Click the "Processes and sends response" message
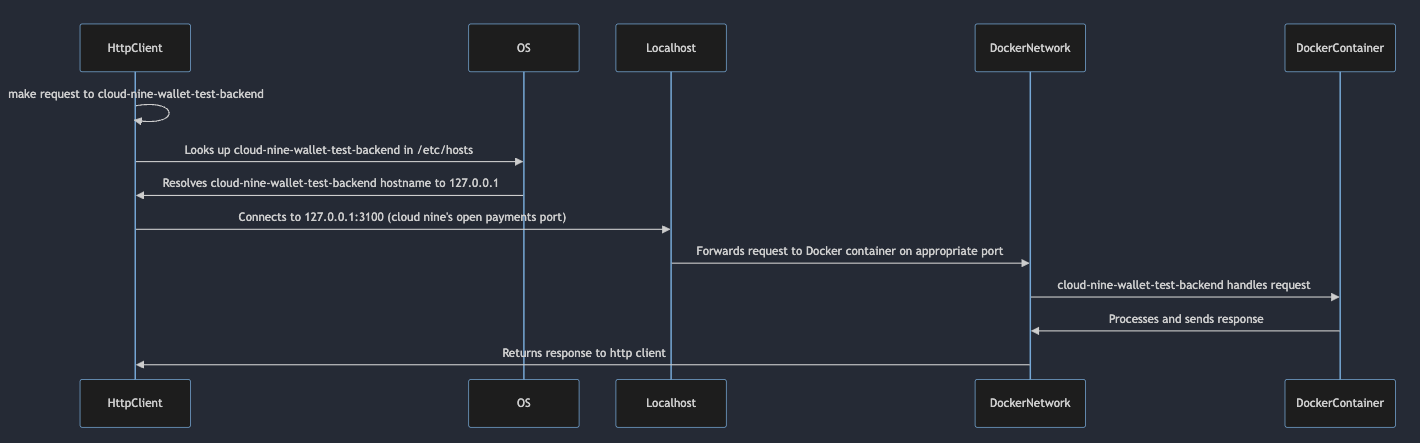Screen dimensions: 1420x443 click(x=1185, y=319)
